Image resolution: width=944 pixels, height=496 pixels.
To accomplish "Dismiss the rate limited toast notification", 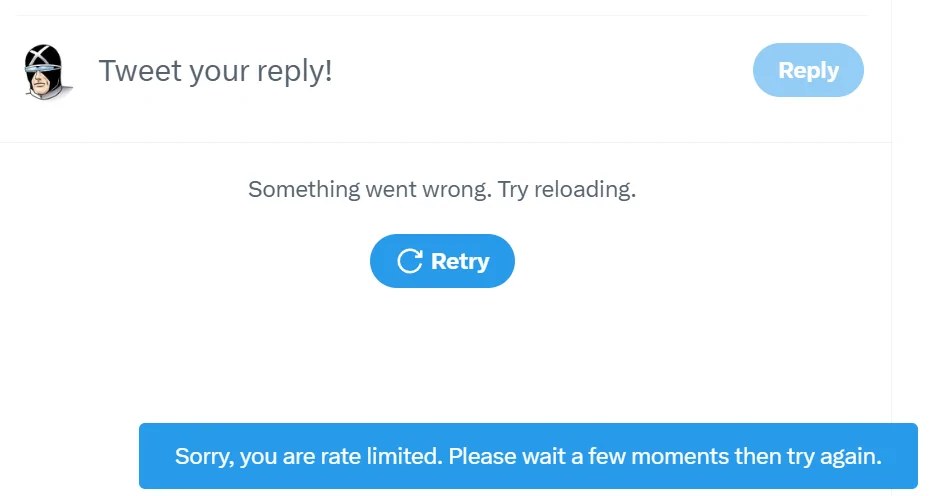I will [x=528, y=456].
